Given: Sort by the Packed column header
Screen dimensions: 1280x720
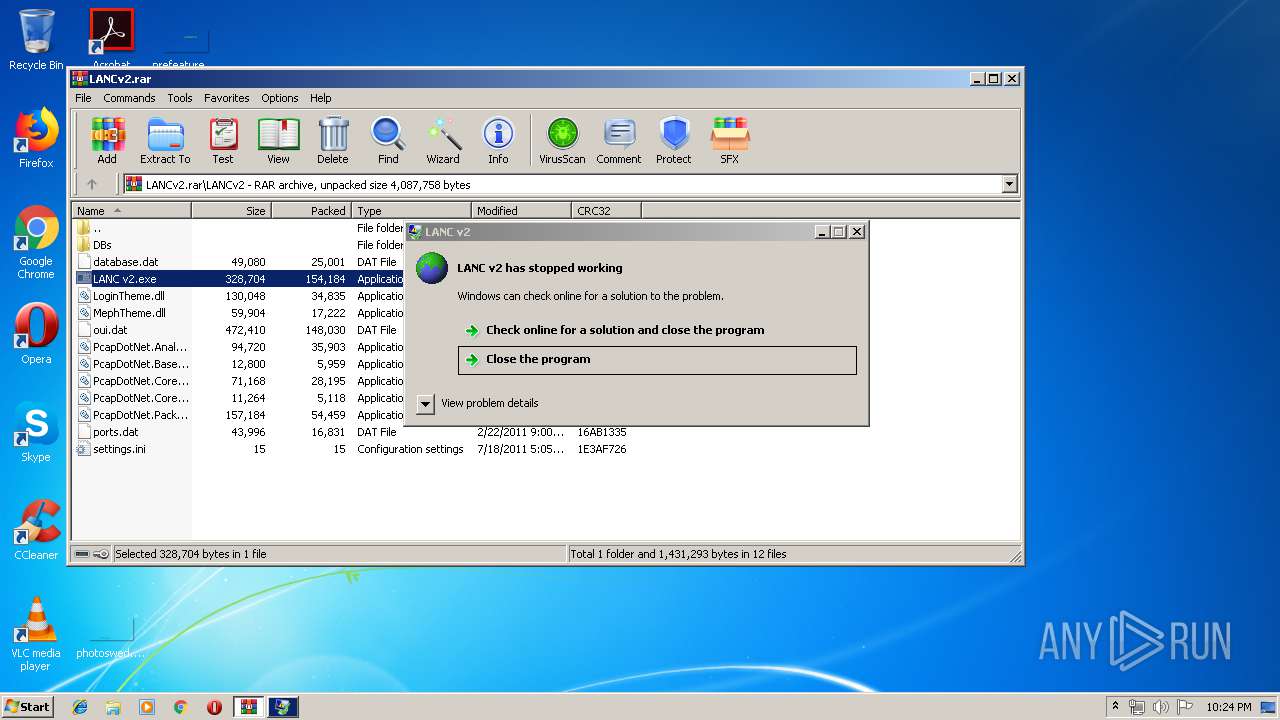Looking at the screenshot, I should (x=311, y=211).
